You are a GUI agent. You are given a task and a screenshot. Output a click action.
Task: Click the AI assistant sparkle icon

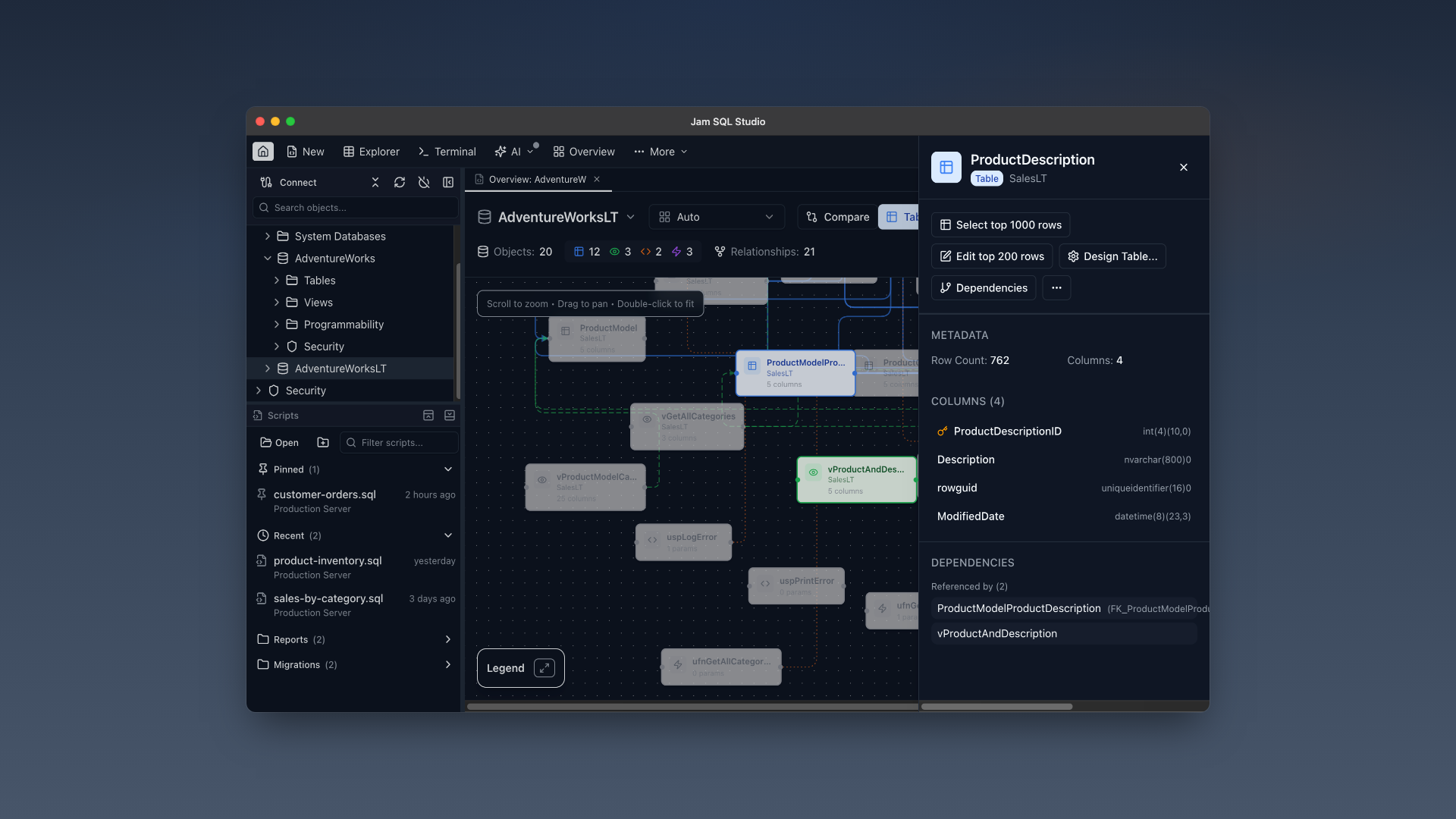(501, 152)
